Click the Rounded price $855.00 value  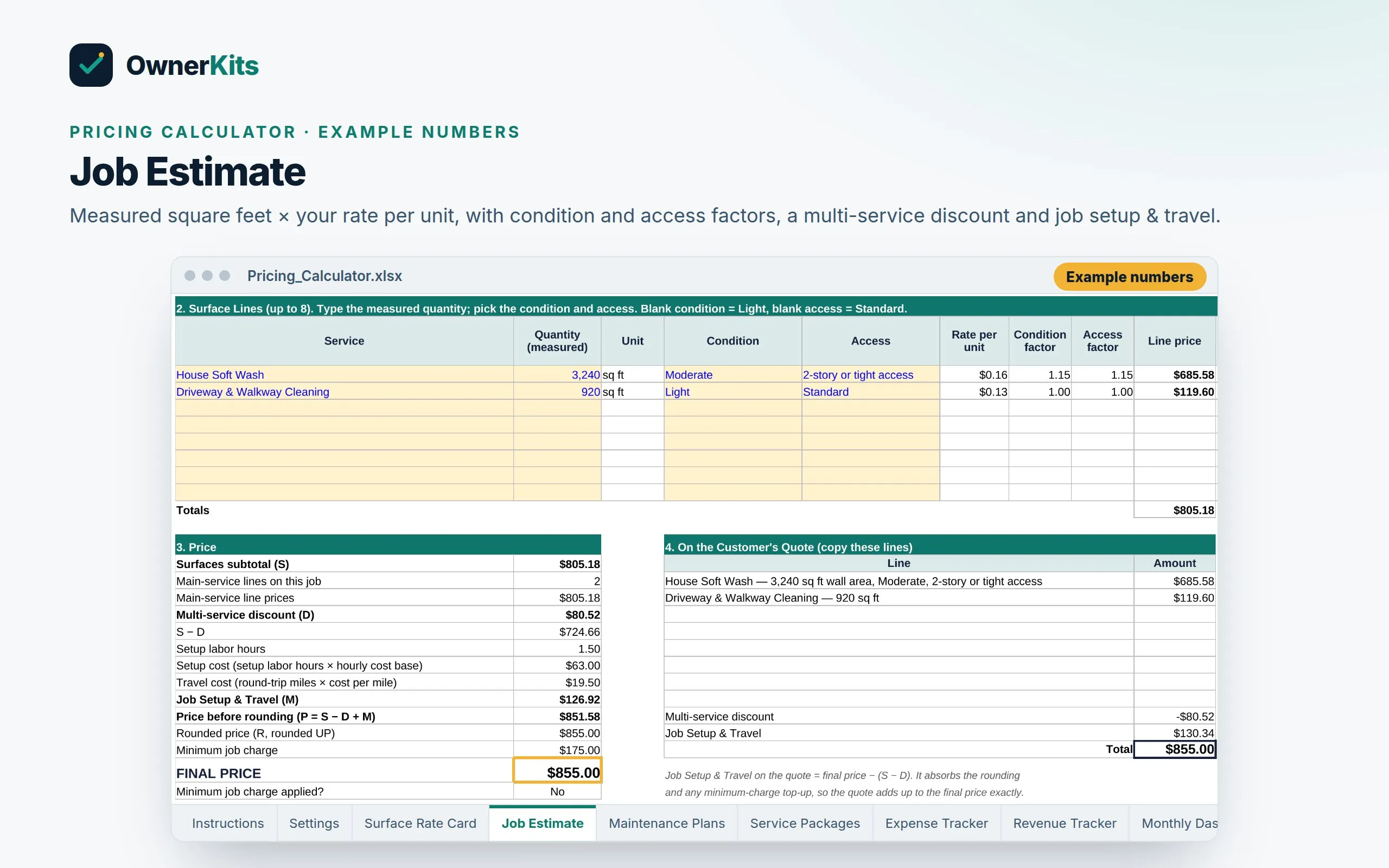[557, 733]
